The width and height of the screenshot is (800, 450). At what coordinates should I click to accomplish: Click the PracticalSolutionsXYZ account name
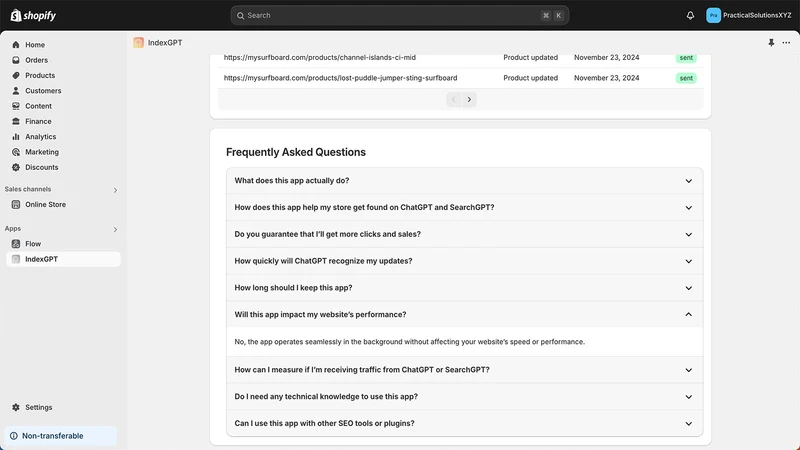click(757, 15)
